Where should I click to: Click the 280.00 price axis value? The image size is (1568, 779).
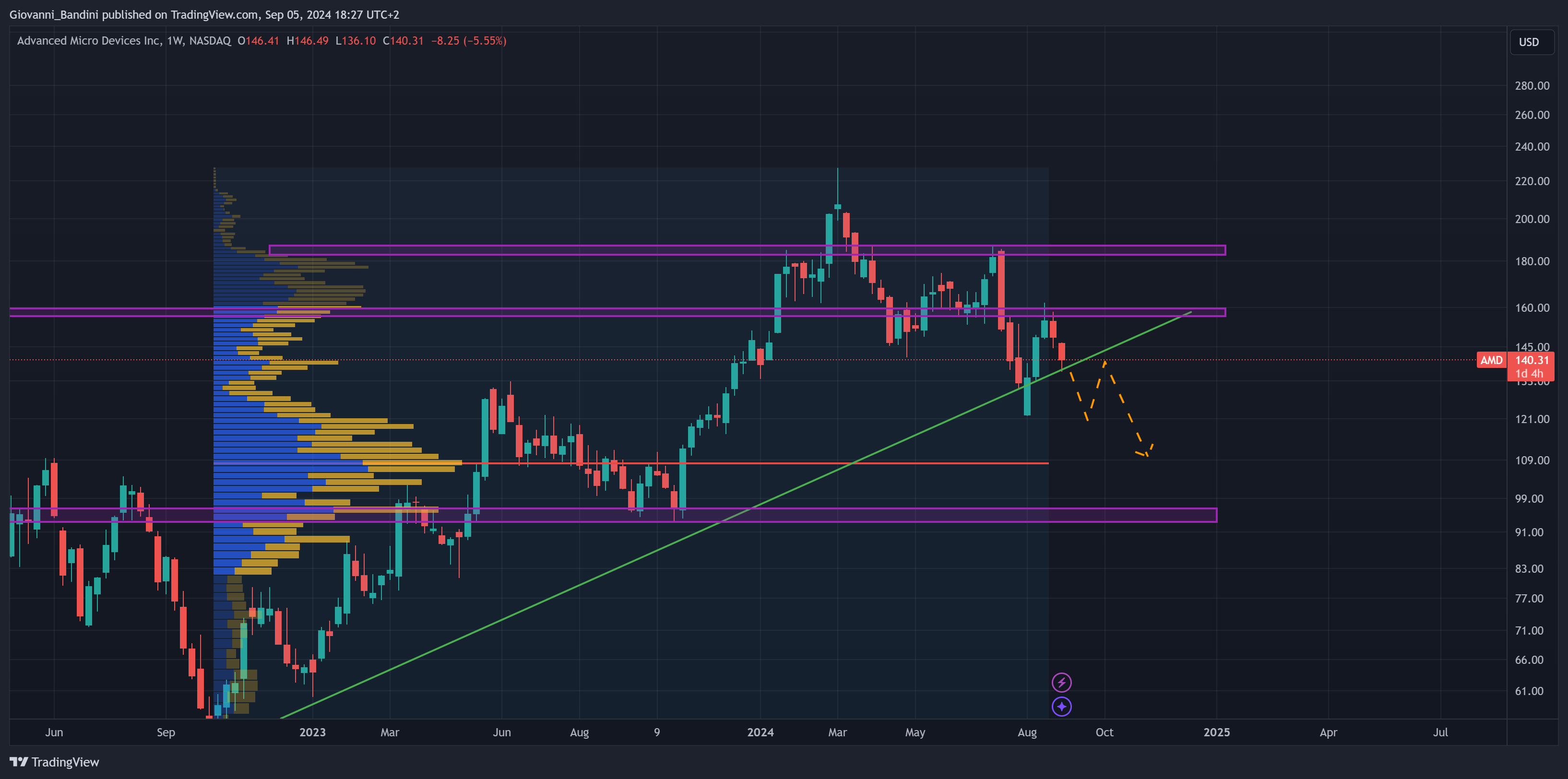(x=1532, y=86)
